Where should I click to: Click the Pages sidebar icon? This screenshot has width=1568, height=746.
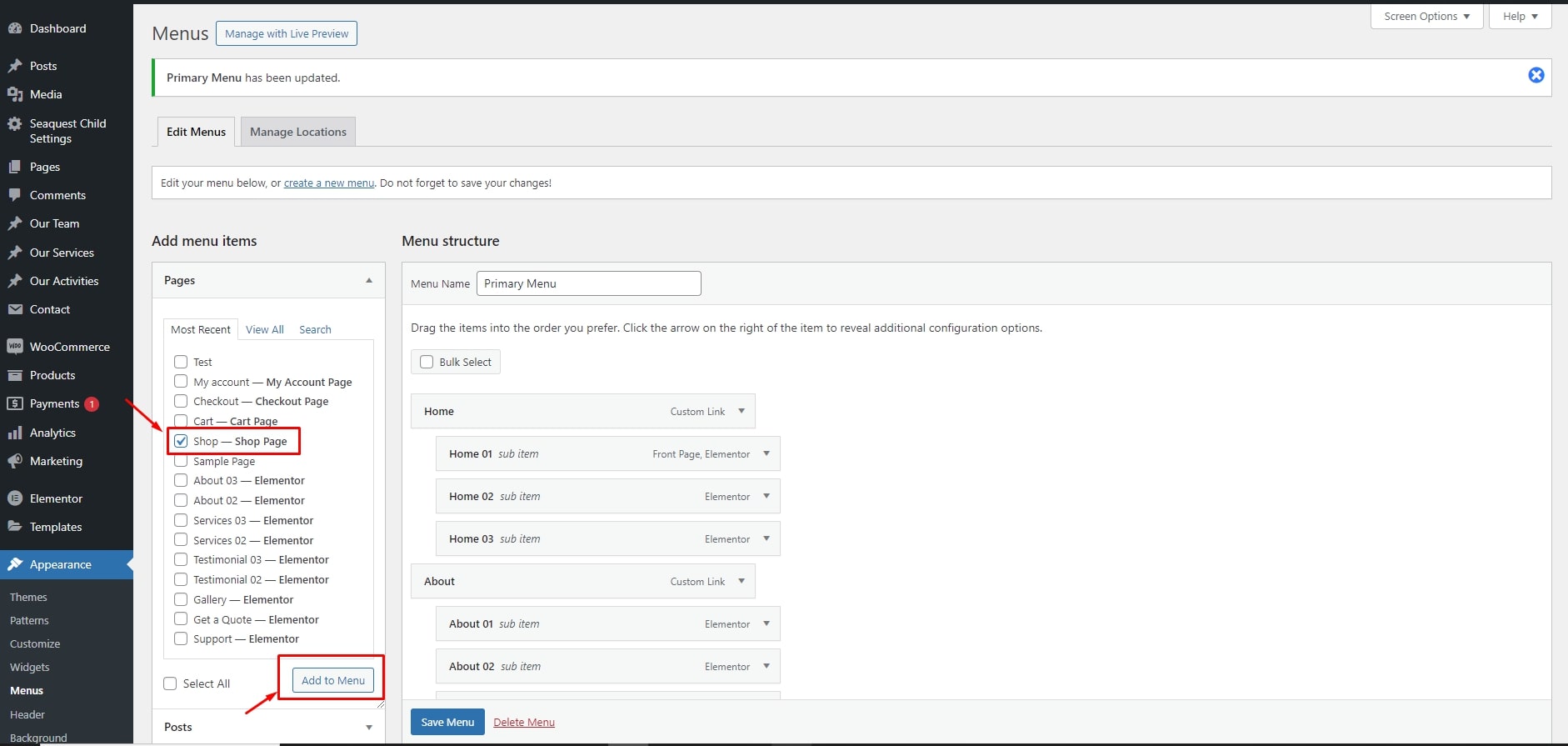tap(15, 167)
